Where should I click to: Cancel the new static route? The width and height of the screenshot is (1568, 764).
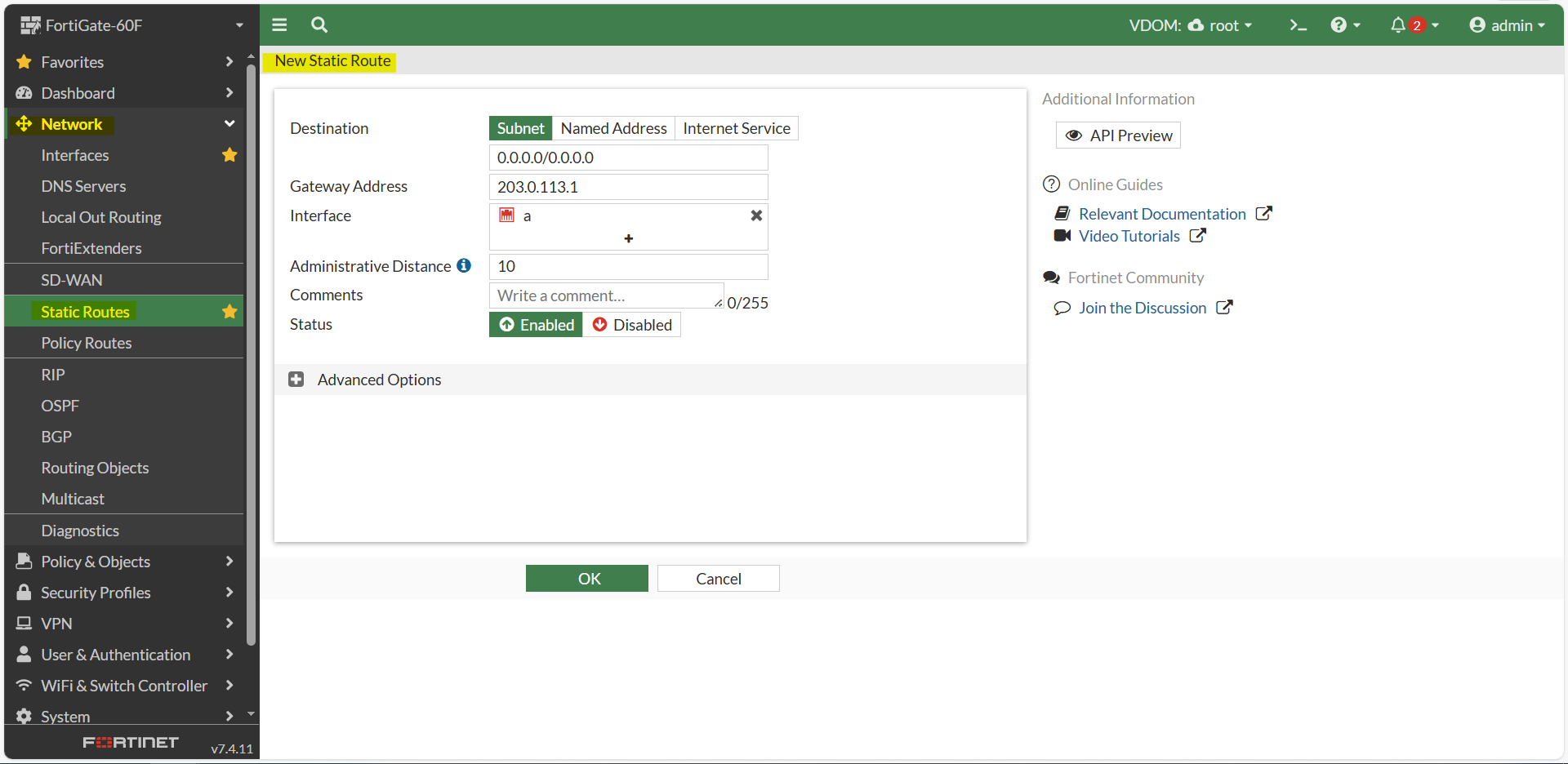tap(719, 579)
